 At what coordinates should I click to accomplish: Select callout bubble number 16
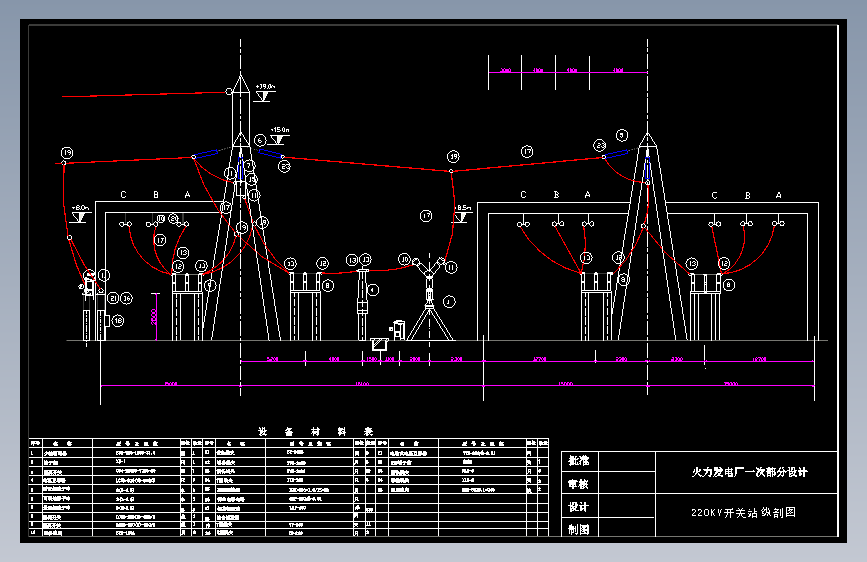click(x=127, y=298)
